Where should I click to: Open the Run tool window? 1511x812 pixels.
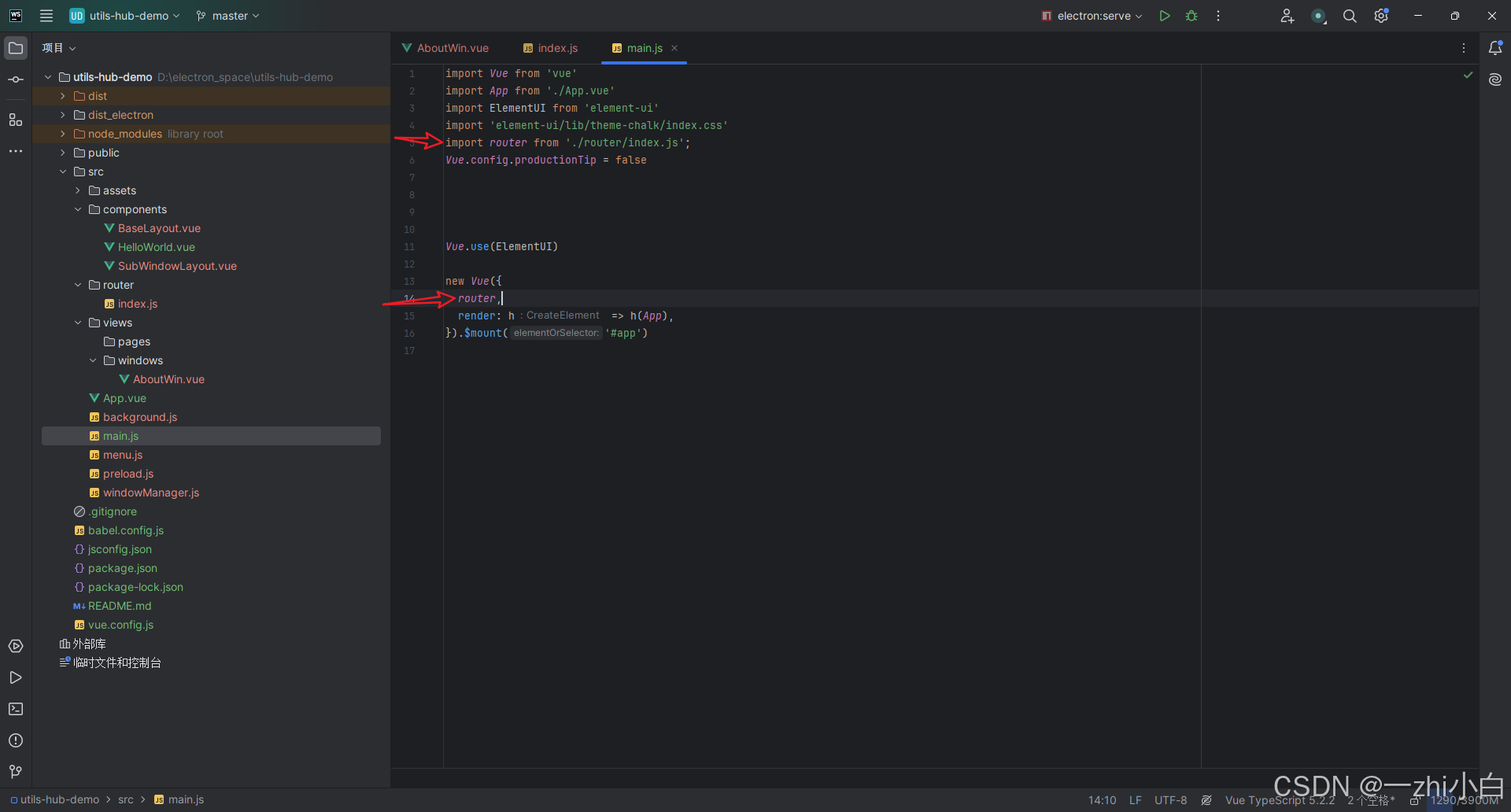[x=16, y=677]
